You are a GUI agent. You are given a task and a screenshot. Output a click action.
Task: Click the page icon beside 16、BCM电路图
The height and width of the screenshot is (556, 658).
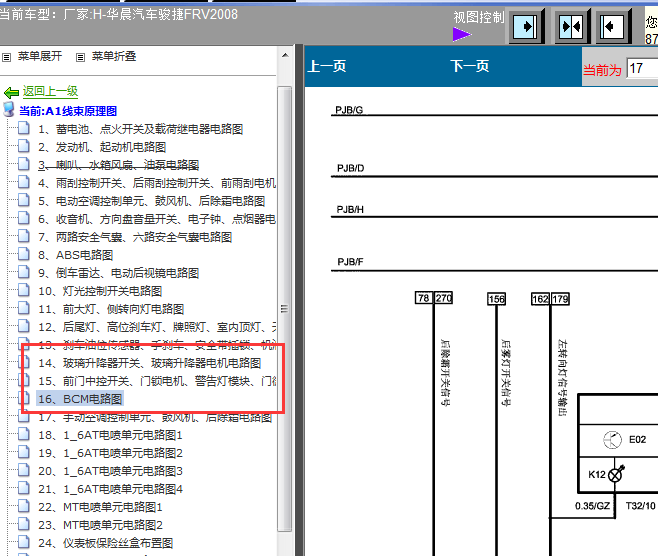(x=24, y=398)
